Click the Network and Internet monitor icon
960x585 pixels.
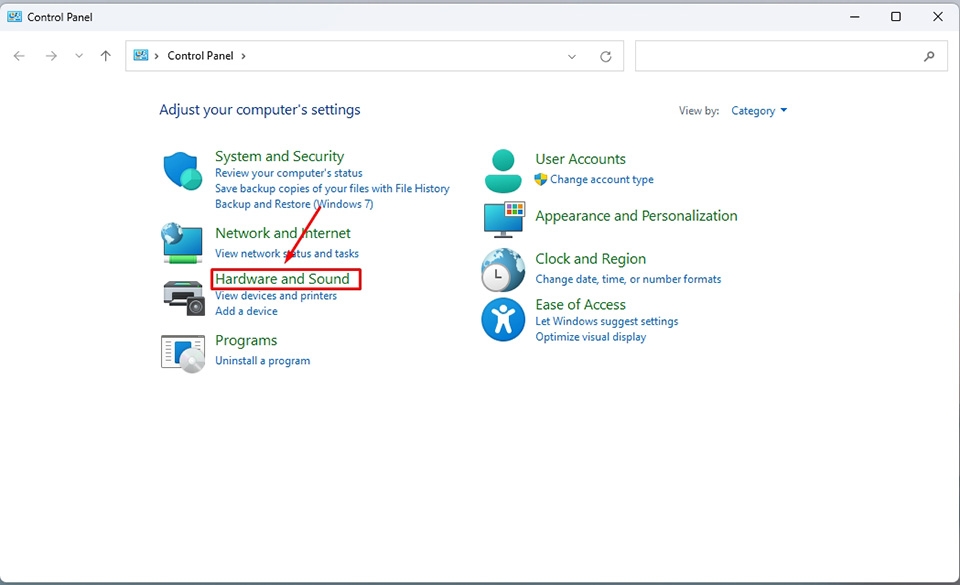click(x=181, y=243)
